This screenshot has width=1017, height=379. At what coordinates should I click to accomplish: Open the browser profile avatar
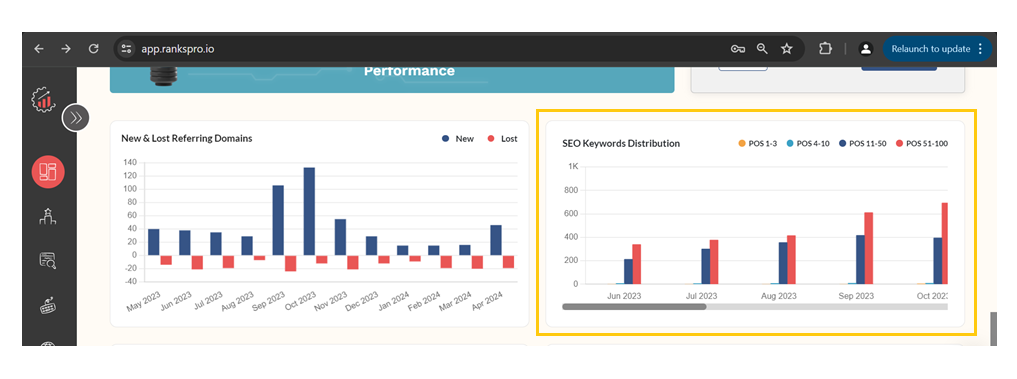tap(865, 49)
